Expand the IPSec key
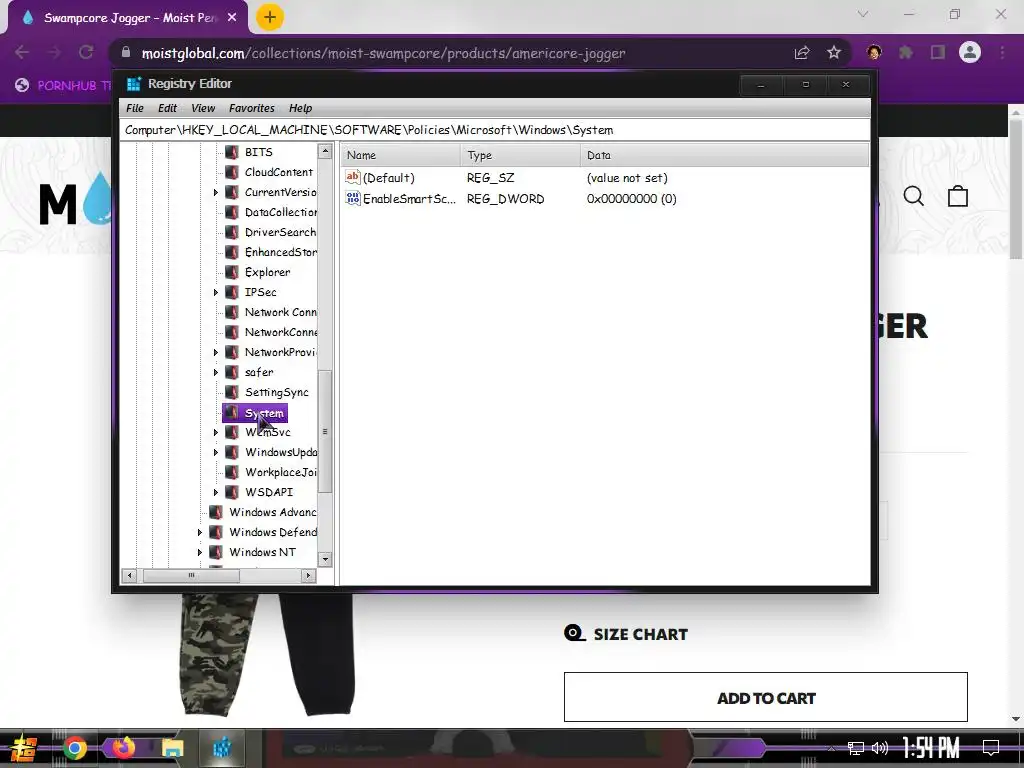The height and width of the screenshot is (768, 1024). [x=216, y=293]
